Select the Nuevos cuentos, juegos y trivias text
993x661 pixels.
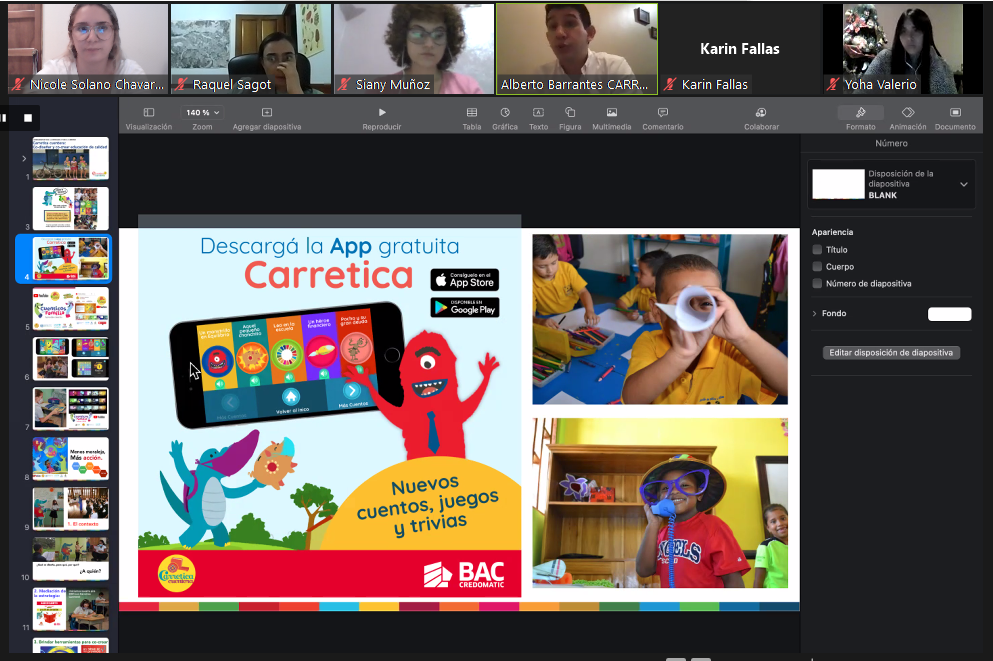[429, 506]
